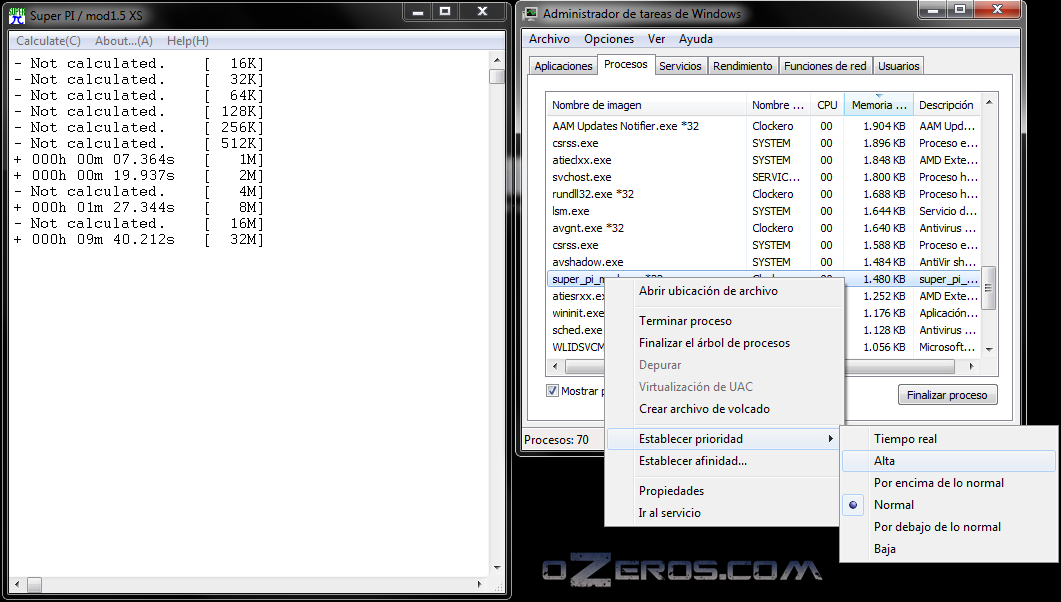
Task: Click the Finalizar proceso button
Action: 947,395
